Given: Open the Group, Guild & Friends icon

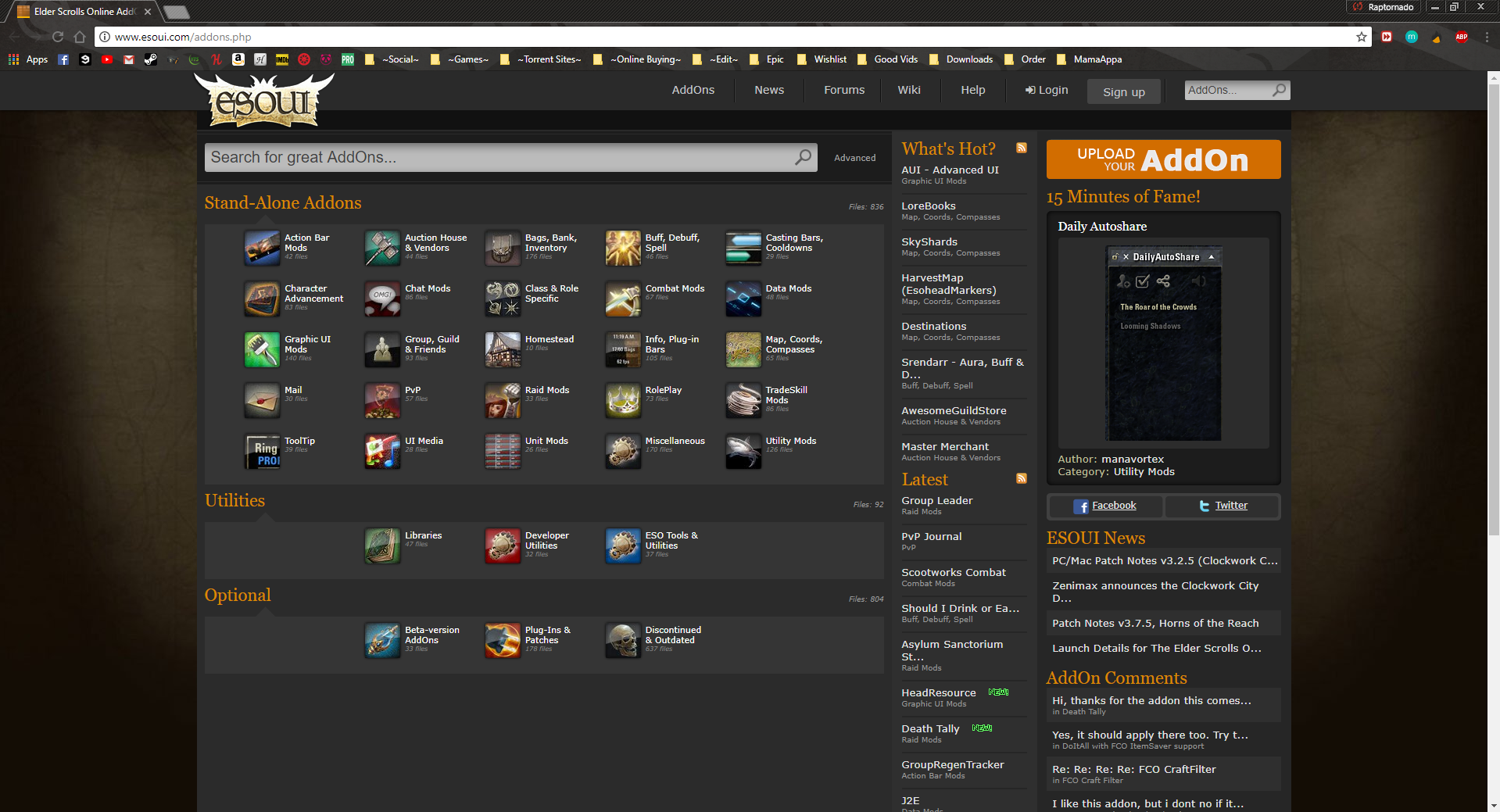Looking at the screenshot, I should point(382,350).
